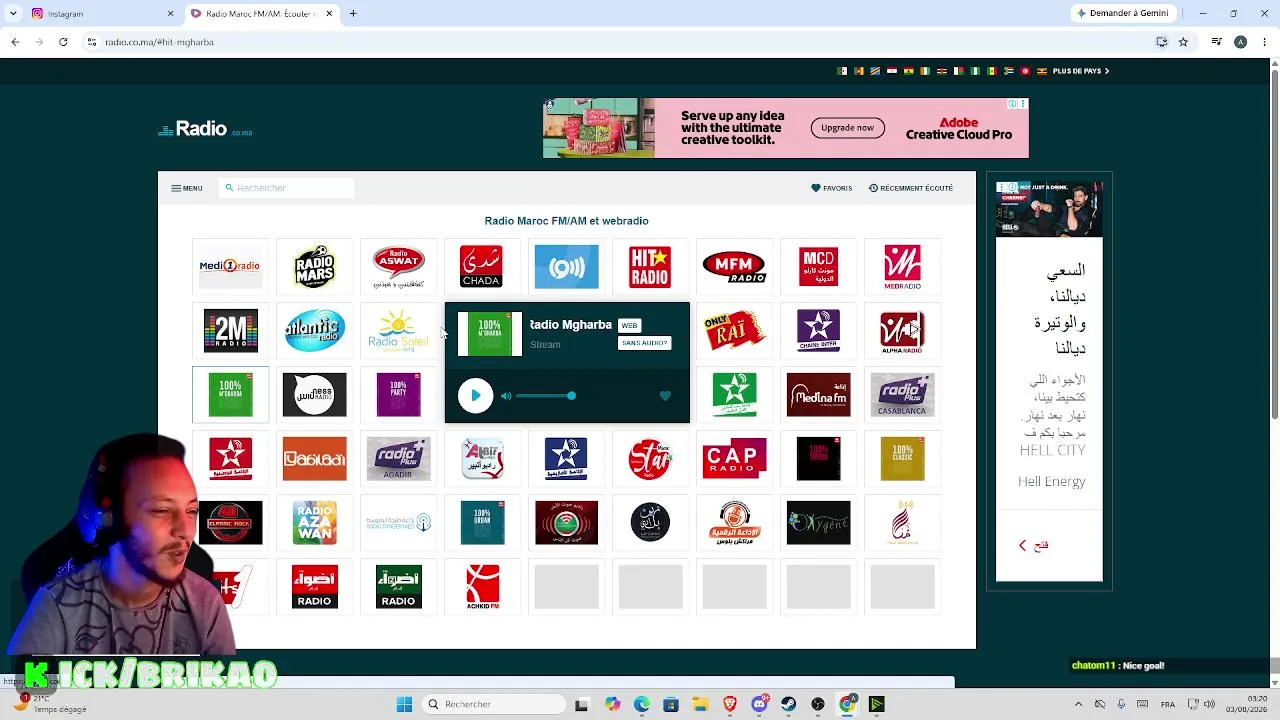Click the فتح link in the side ad
Screen dimensions: 1280x720
coord(1034,545)
